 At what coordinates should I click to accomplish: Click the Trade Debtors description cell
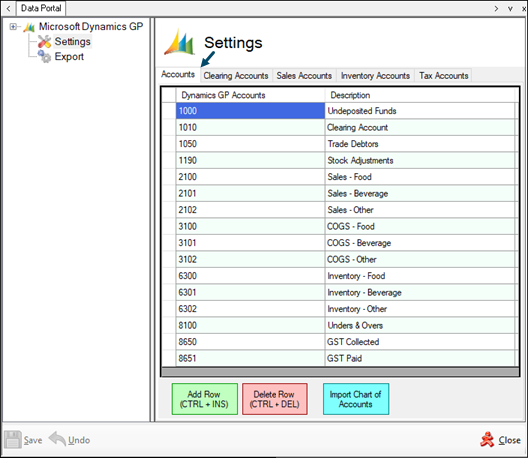pos(420,144)
